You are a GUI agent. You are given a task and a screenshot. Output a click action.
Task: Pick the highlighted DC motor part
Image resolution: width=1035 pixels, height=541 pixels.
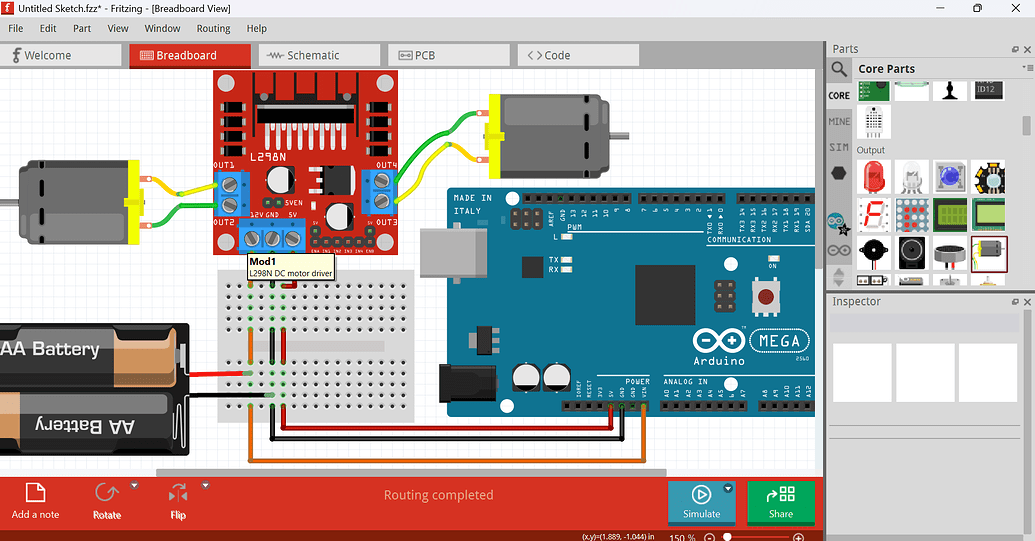pyautogui.click(x=989, y=254)
